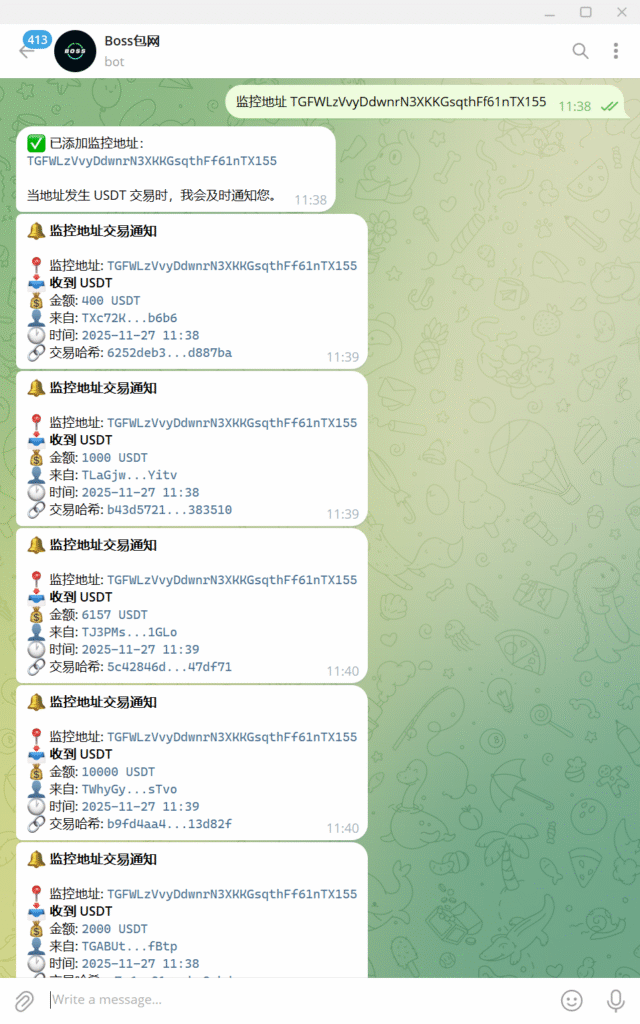Open sender address TGABUt...fBtp

click(x=129, y=946)
